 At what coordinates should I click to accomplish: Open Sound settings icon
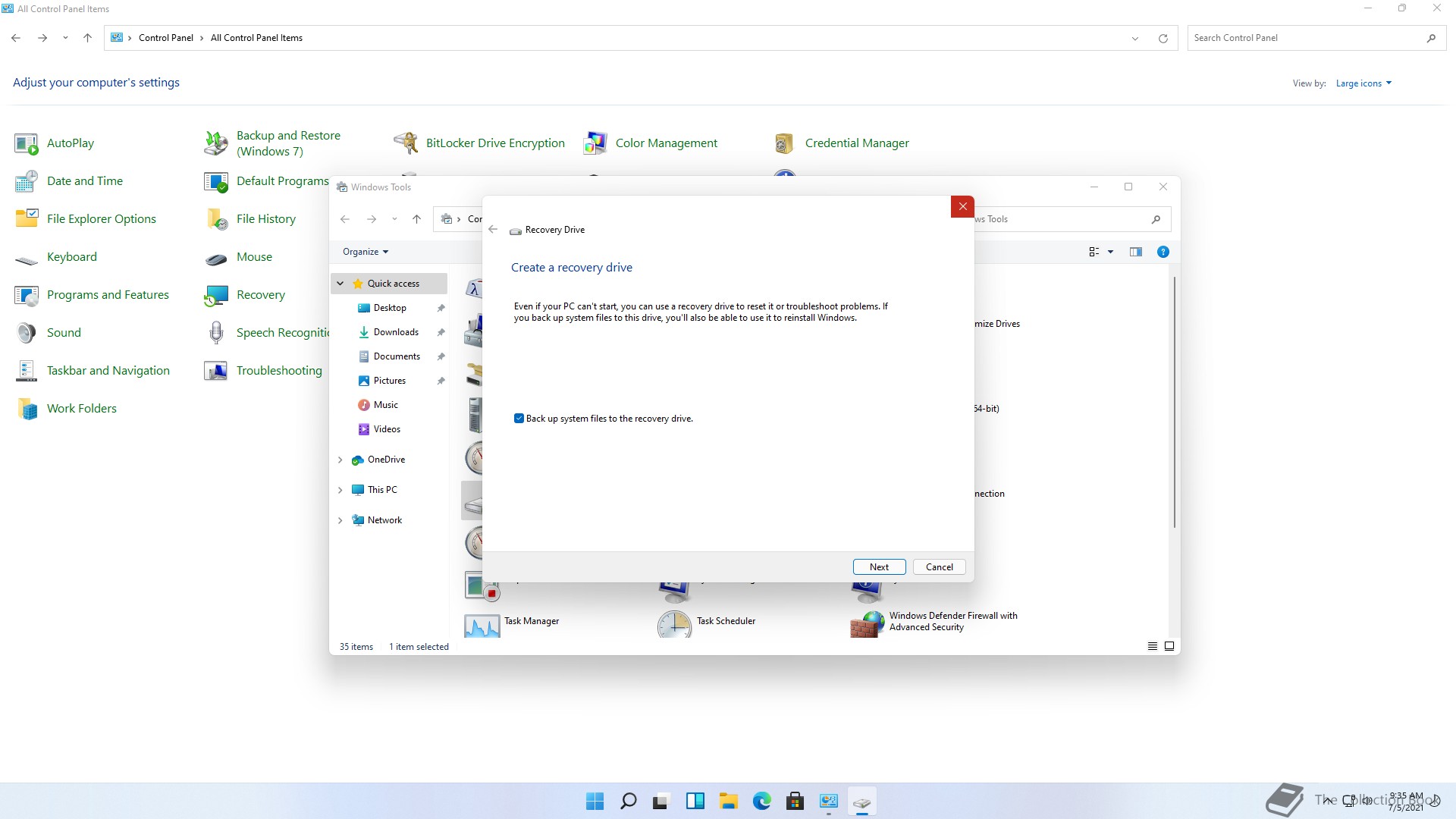click(27, 333)
